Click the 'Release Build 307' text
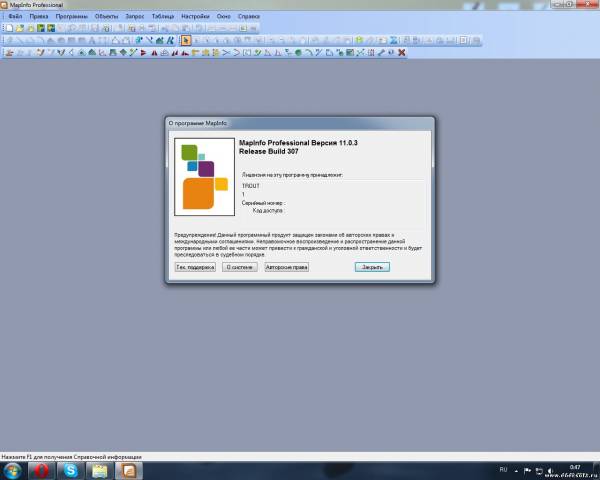 point(269,152)
